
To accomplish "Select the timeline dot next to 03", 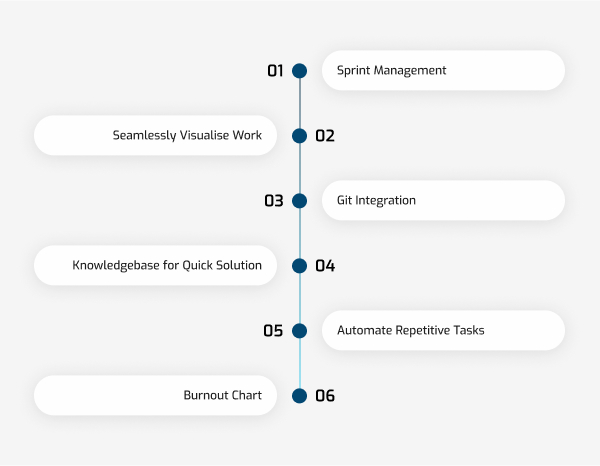I will click(x=299, y=201).
